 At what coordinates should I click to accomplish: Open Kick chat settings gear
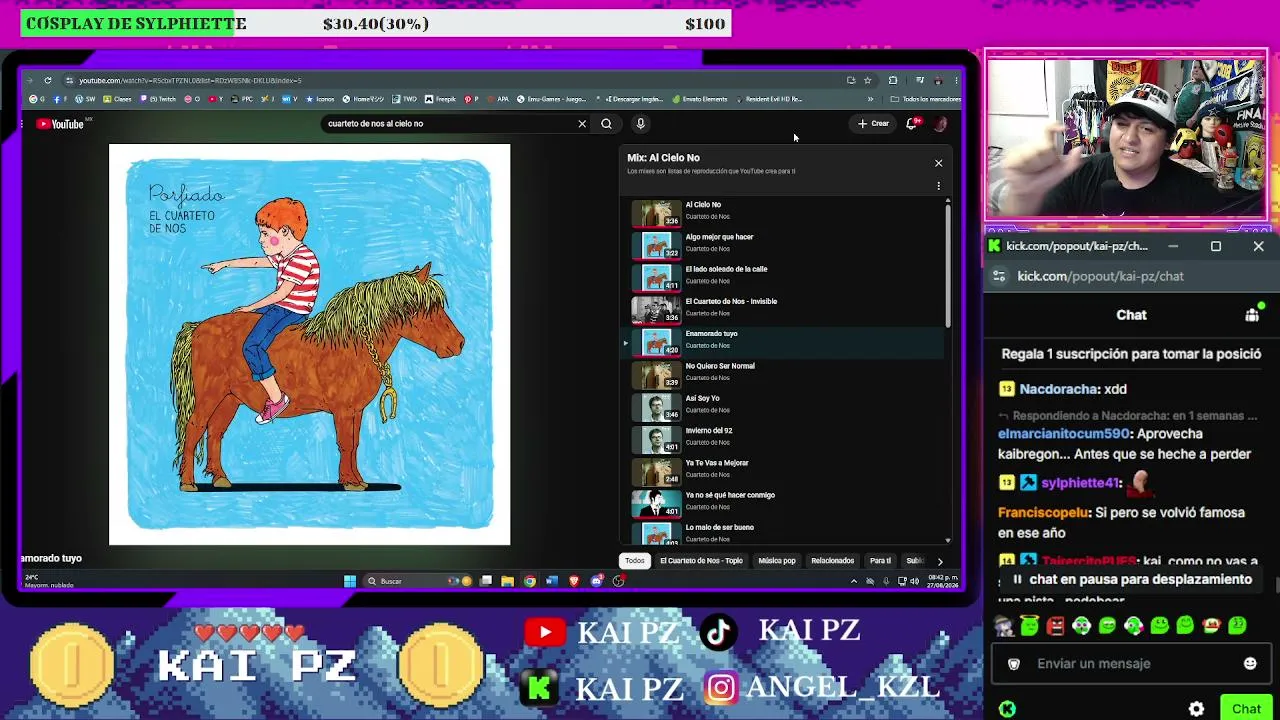(1197, 709)
